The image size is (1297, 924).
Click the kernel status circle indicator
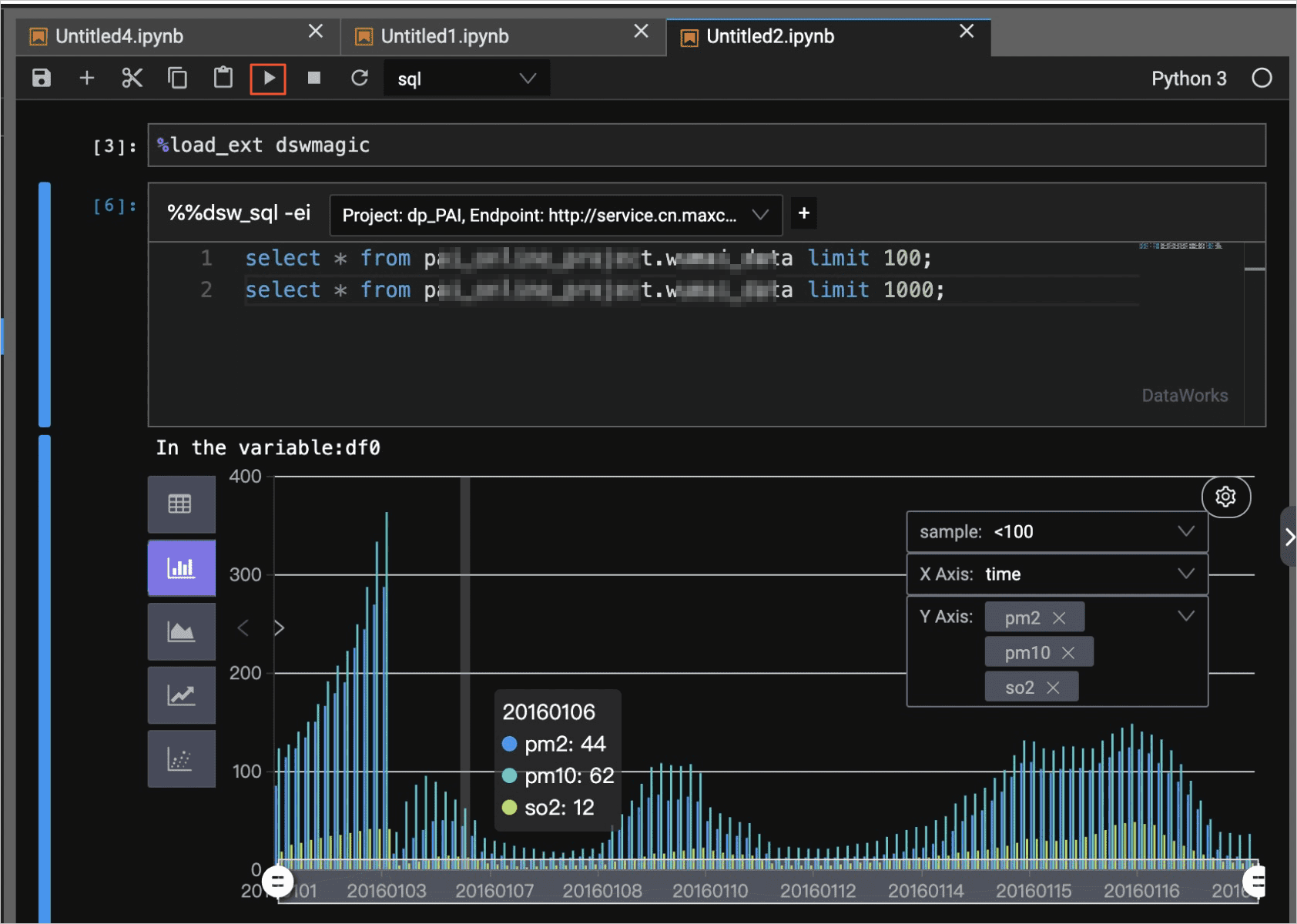1262,79
